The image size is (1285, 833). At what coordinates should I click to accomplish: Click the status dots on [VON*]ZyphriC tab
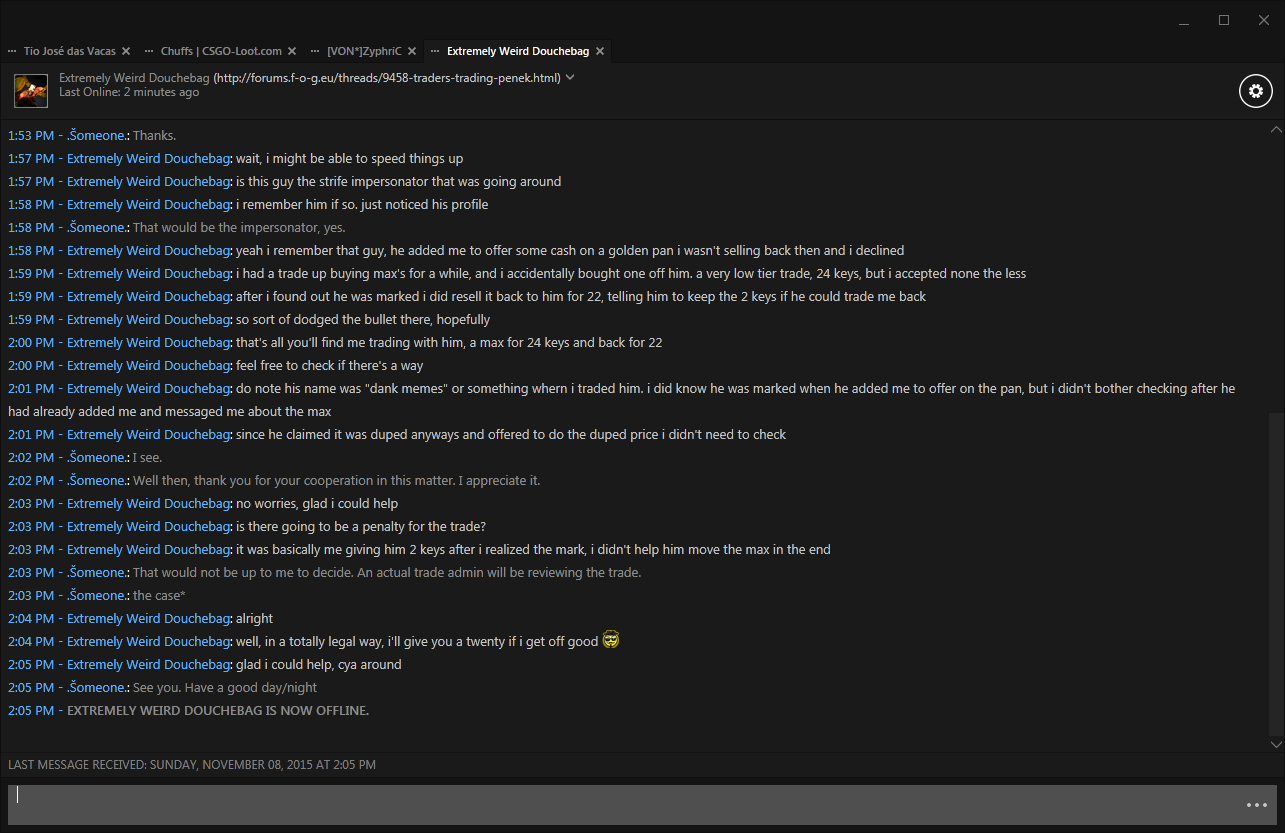coord(315,51)
